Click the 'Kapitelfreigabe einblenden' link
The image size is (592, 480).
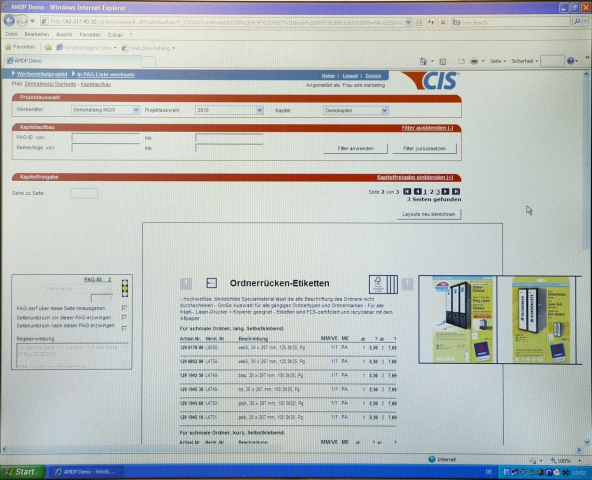415,177
